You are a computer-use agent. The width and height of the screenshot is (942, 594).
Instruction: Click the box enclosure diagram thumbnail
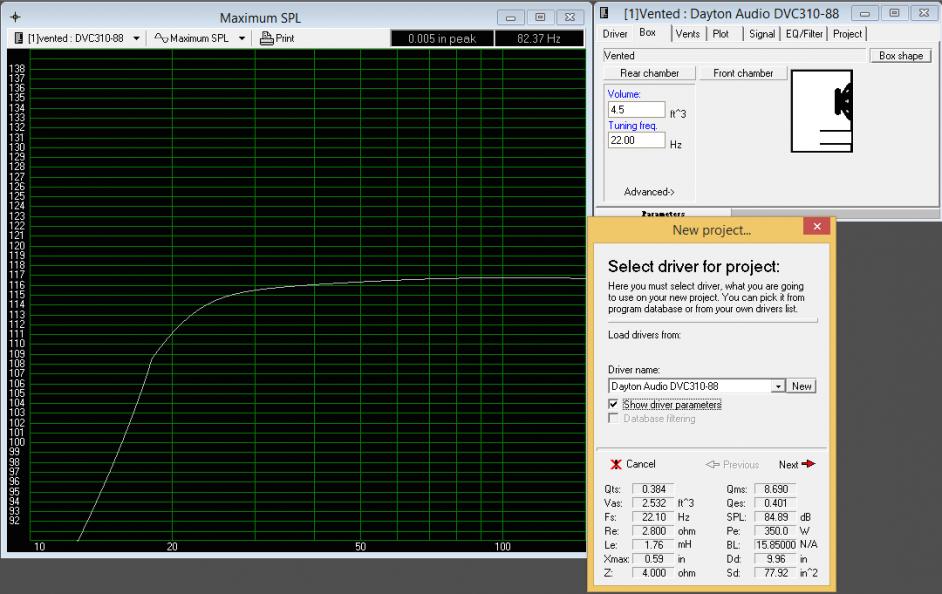click(x=822, y=111)
